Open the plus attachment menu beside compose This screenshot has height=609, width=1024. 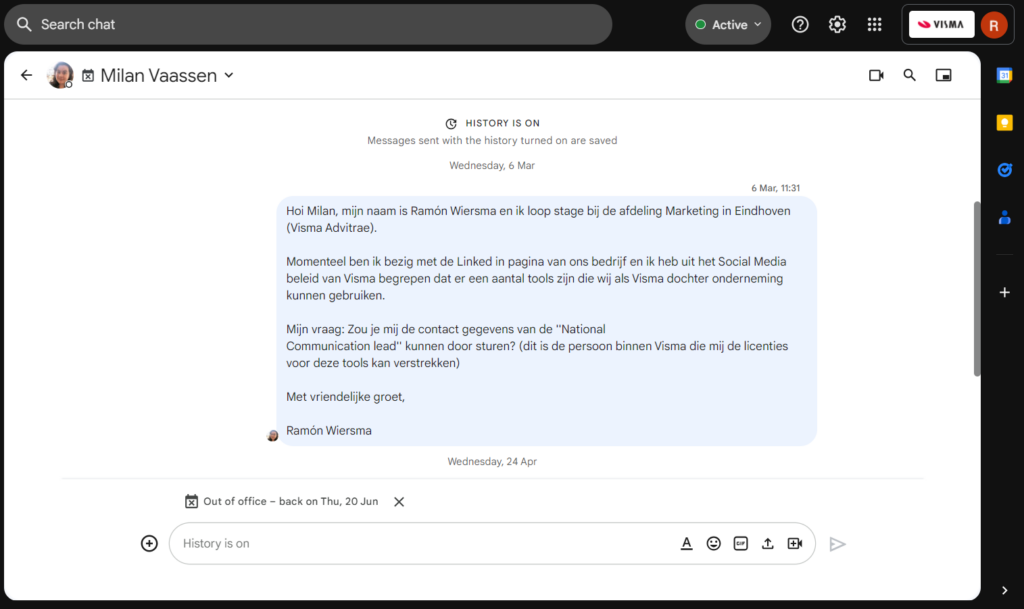click(149, 543)
